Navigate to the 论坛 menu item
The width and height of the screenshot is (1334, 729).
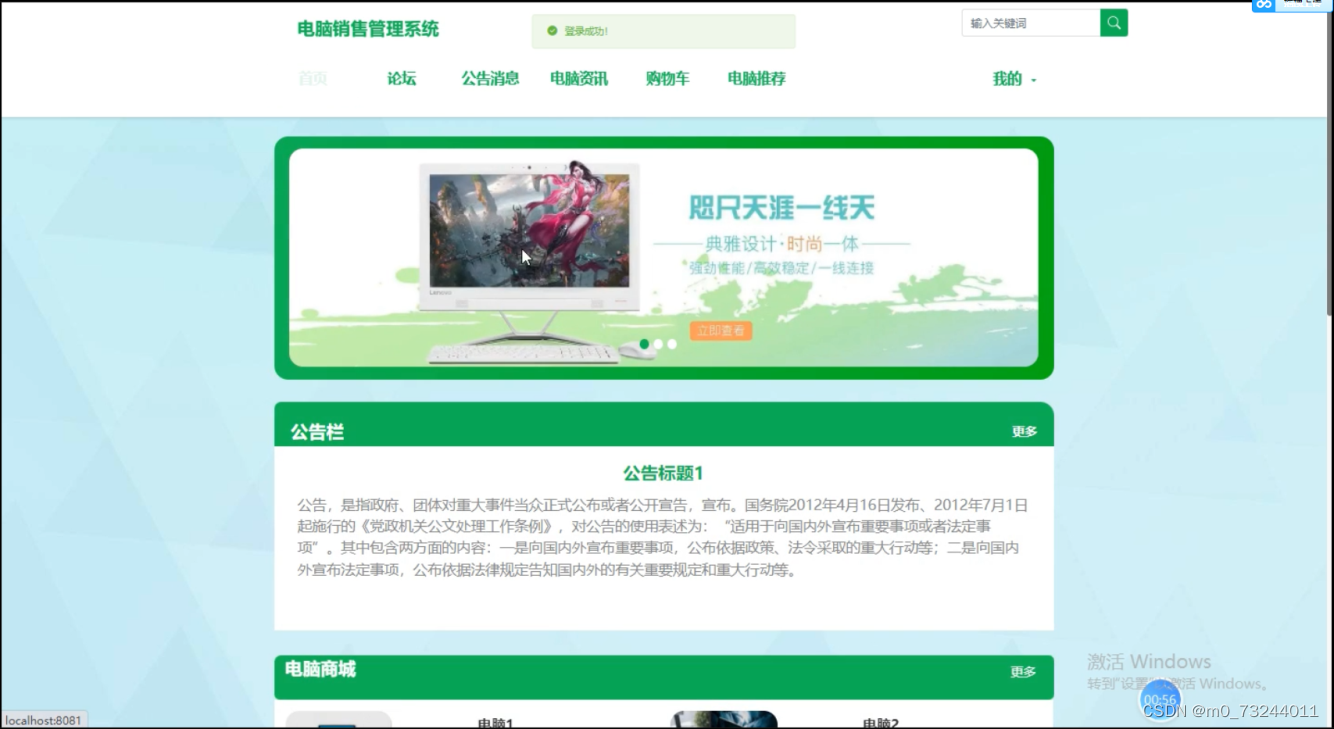click(401, 79)
